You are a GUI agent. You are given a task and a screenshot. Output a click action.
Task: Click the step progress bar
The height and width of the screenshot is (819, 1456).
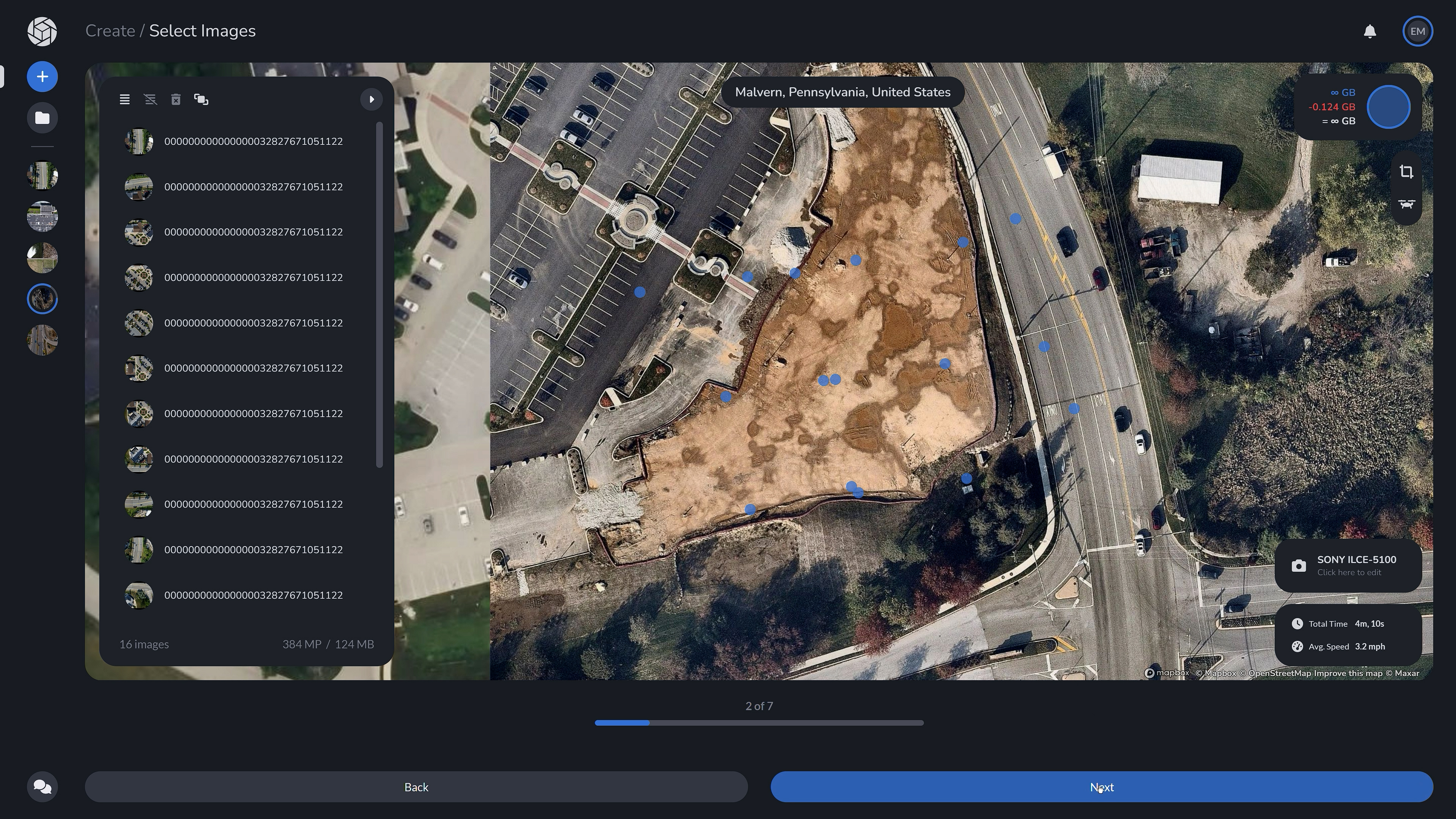point(758,723)
